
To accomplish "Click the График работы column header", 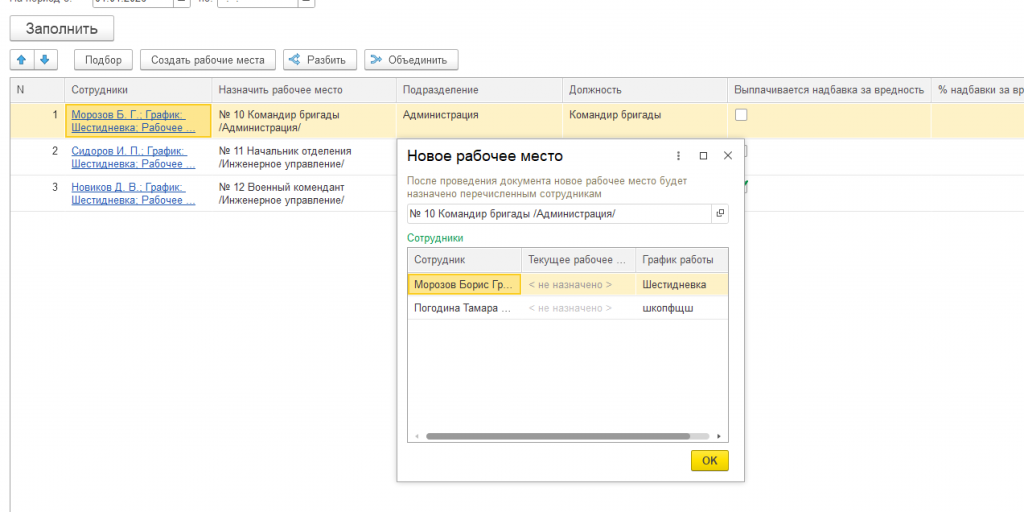I will tap(681, 260).
